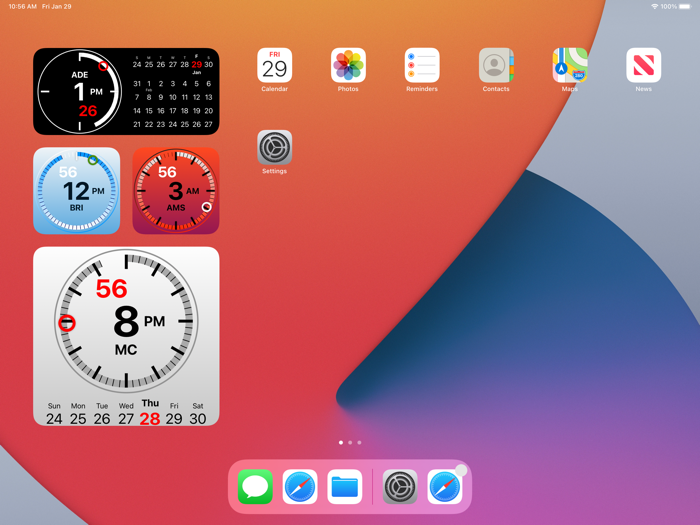Go to the third home screen page dot
Viewport: 700px width, 525px height.
click(x=359, y=442)
